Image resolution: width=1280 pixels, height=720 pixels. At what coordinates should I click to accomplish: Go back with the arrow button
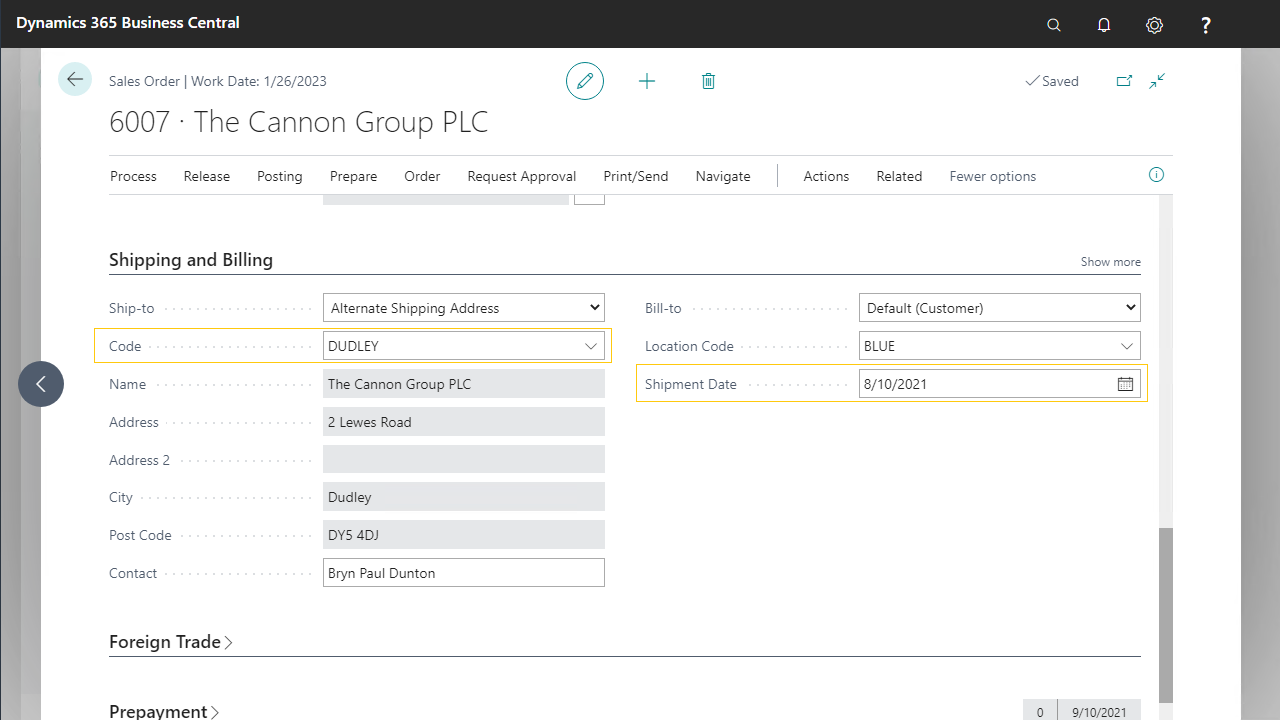coord(75,79)
